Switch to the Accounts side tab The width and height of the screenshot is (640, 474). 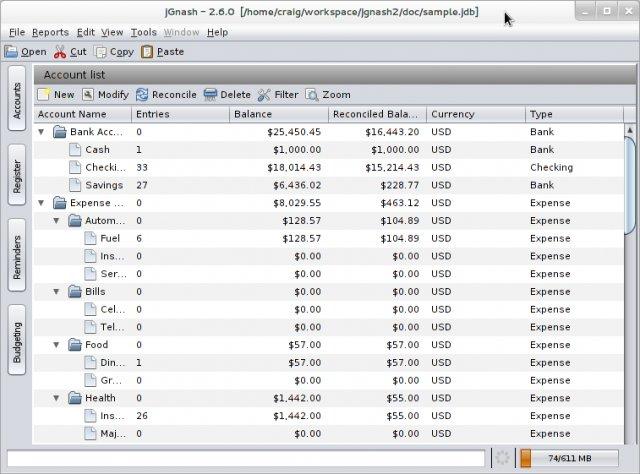pyautogui.click(x=17, y=100)
